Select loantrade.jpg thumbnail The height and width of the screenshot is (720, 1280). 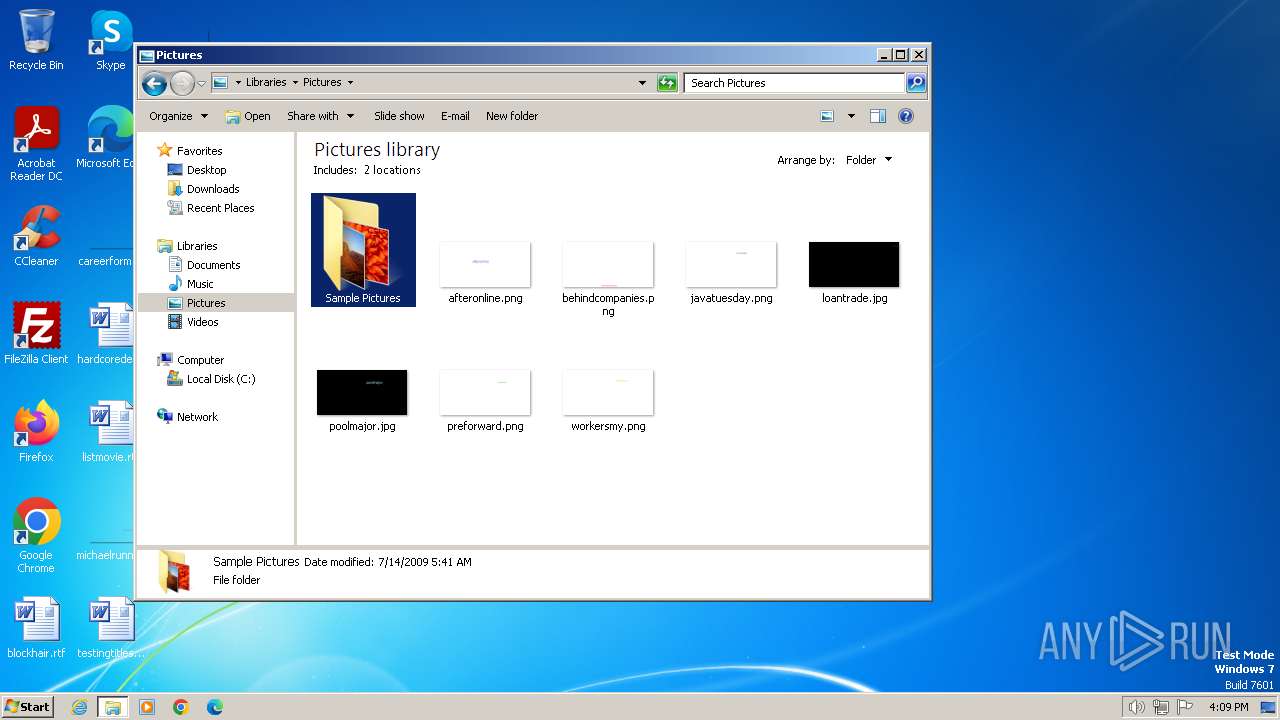click(854, 265)
